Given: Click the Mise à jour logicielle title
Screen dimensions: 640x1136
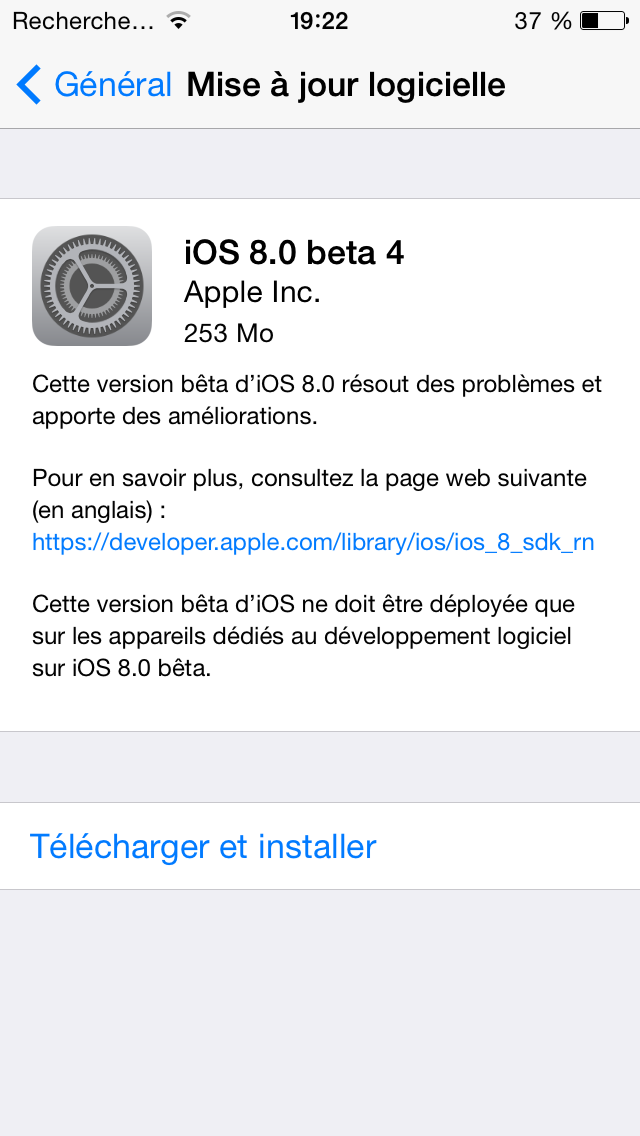Looking at the screenshot, I should point(346,85).
